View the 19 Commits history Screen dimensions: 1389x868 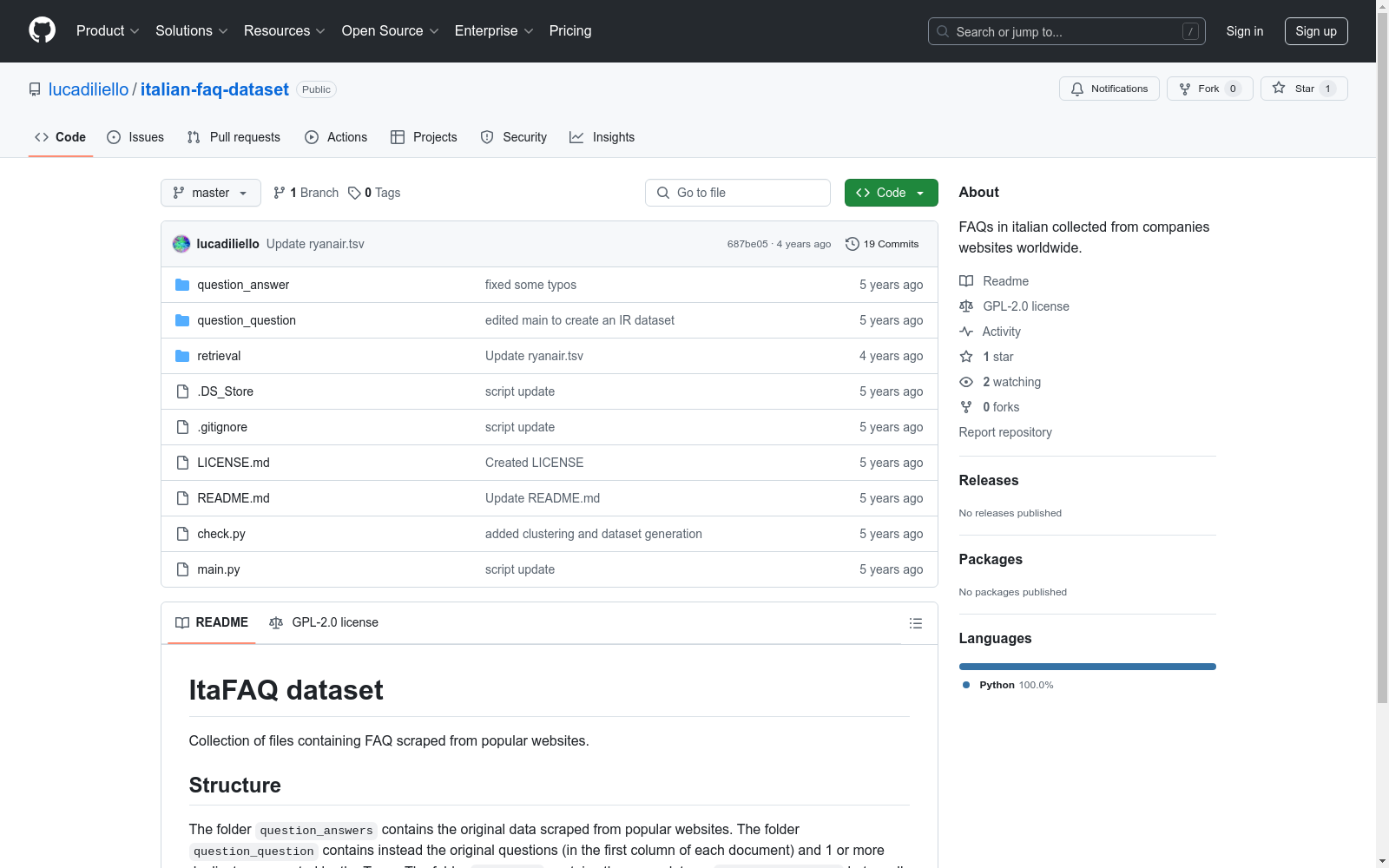(x=882, y=244)
